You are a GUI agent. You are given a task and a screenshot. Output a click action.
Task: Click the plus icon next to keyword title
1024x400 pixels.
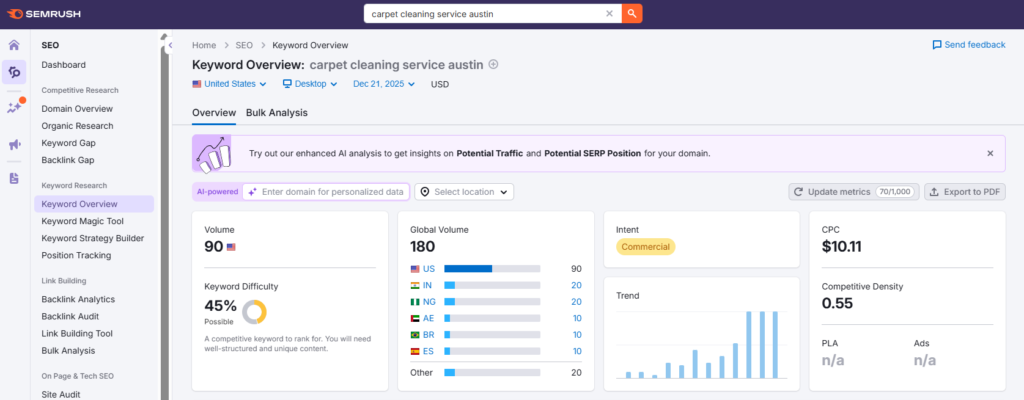tap(494, 65)
